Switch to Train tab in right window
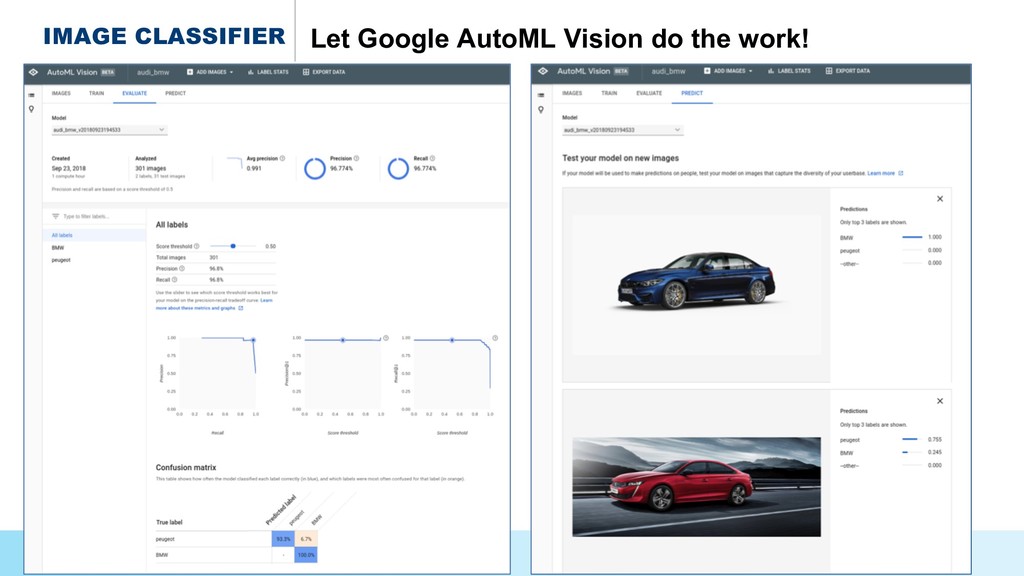The height and width of the screenshot is (576, 1024). 609,93
